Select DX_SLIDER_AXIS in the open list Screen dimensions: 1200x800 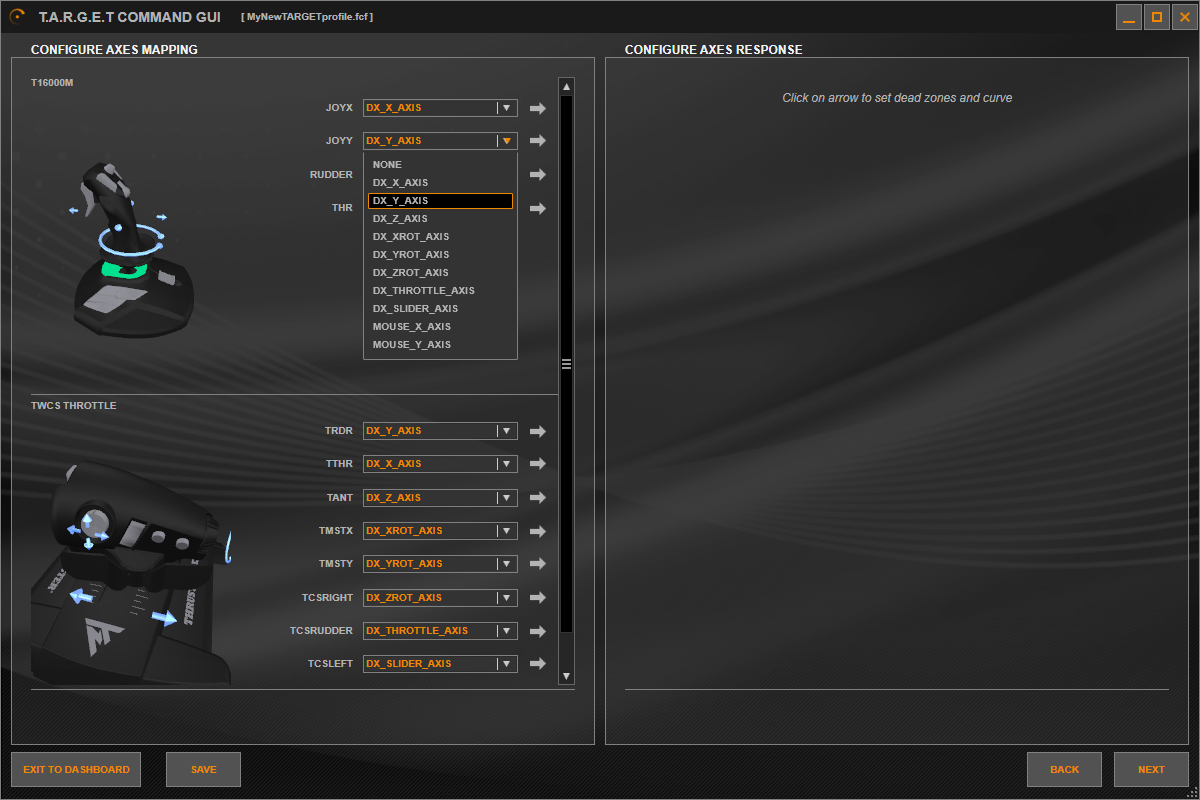click(x=440, y=309)
